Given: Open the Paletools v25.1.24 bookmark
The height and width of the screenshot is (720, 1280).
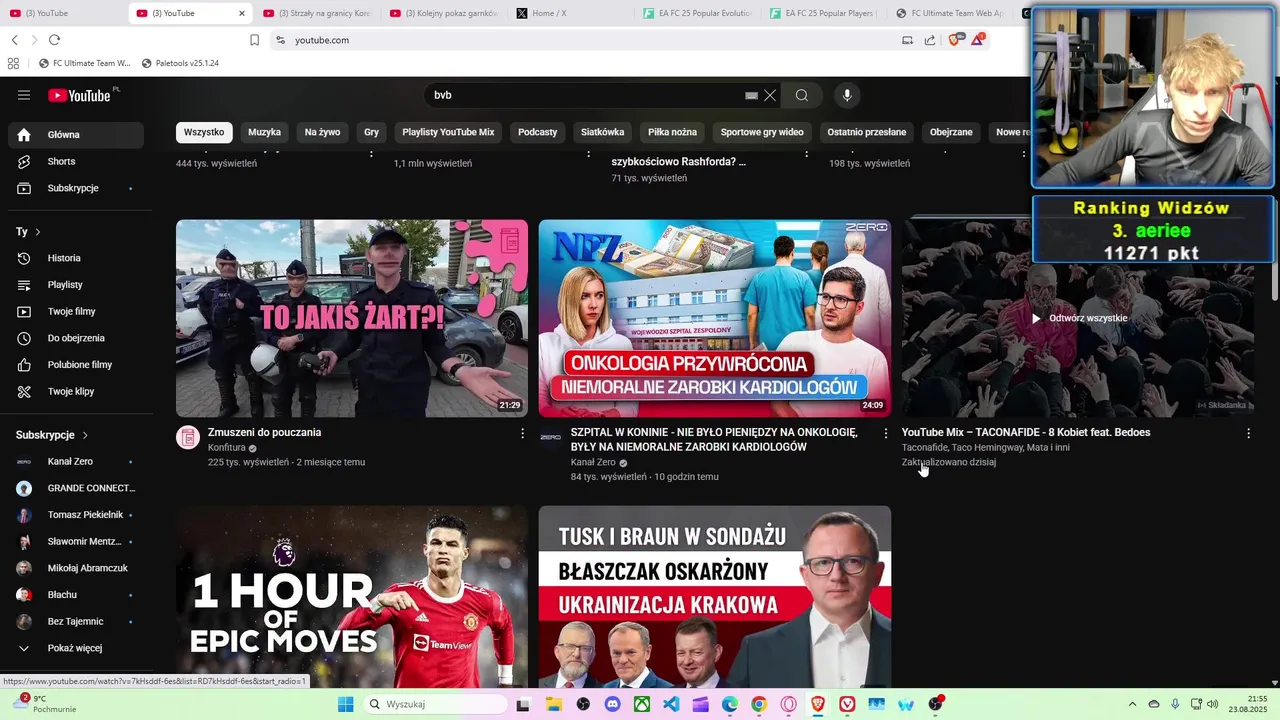Looking at the screenshot, I should click(180, 63).
